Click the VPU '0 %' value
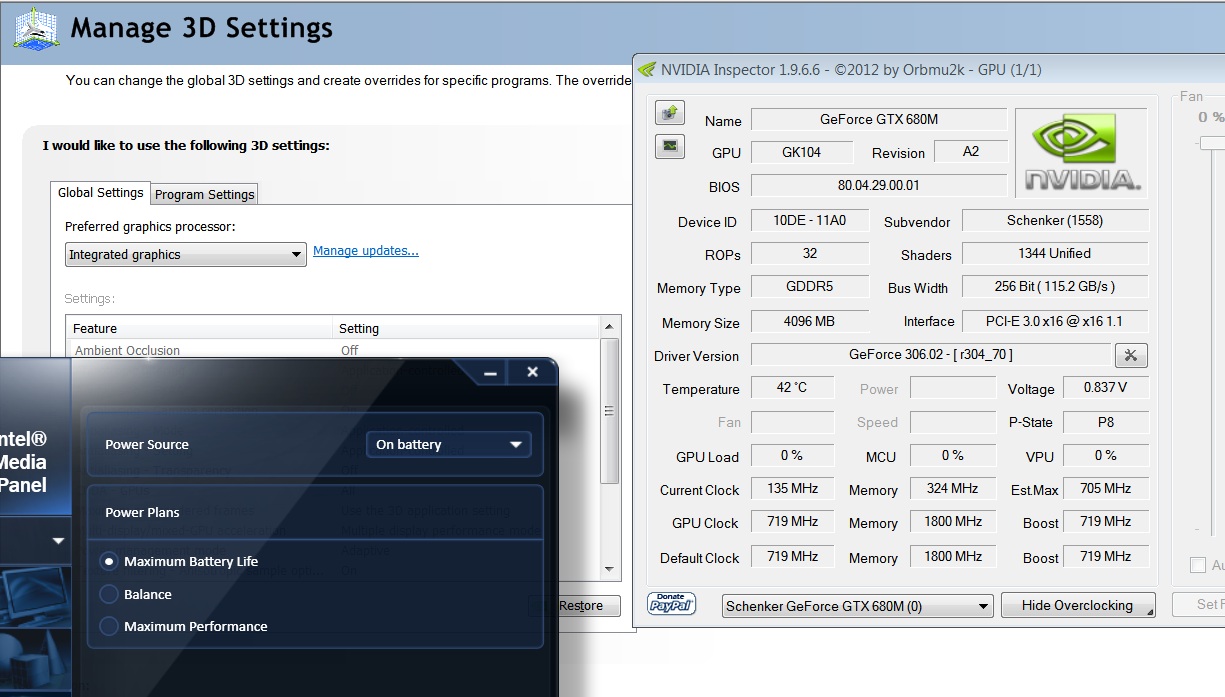Screen dimensions: 1225x697 pos(1106,456)
